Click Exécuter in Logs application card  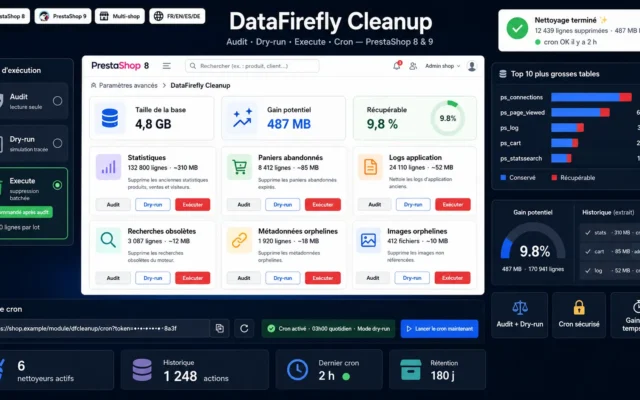point(453,204)
